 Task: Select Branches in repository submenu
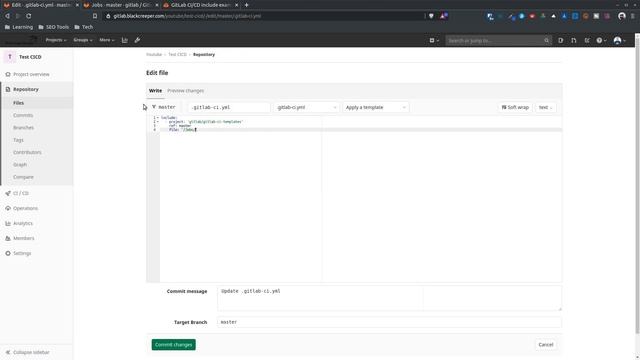click(x=23, y=128)
